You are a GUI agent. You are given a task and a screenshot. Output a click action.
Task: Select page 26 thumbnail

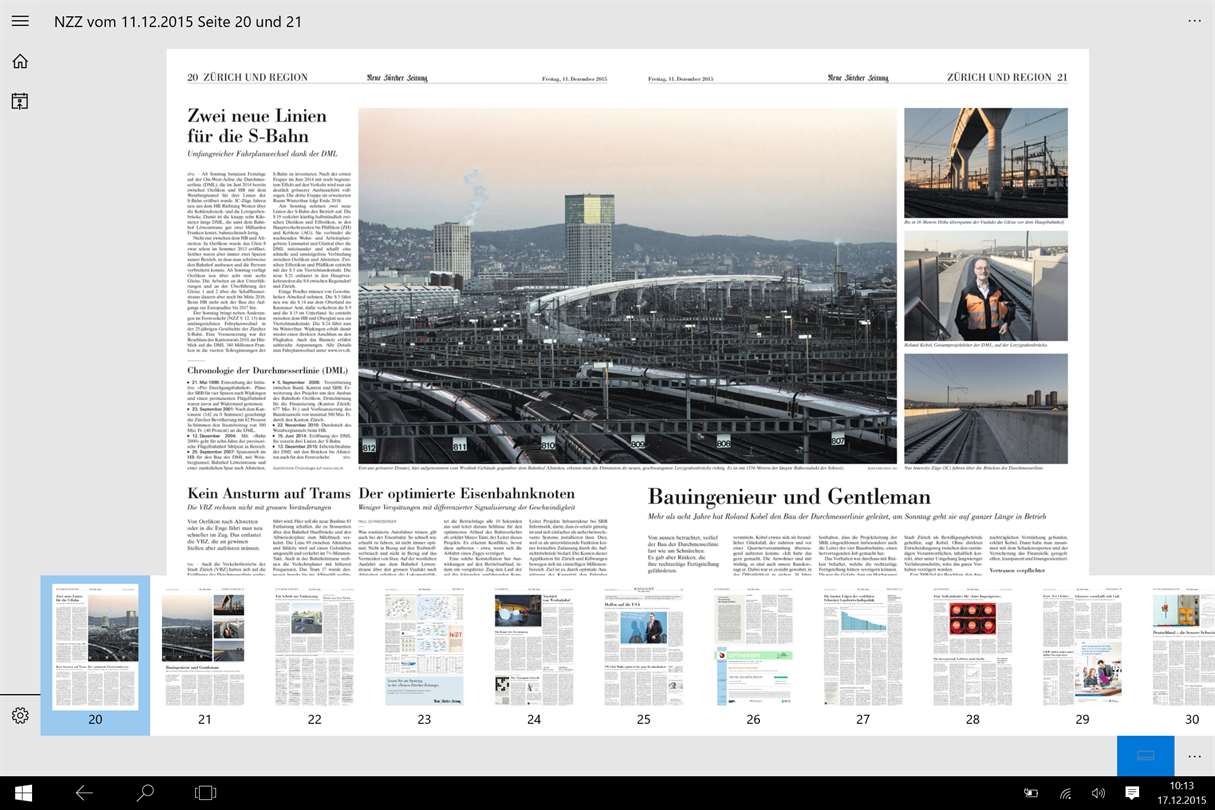click(x=753, y=655)
